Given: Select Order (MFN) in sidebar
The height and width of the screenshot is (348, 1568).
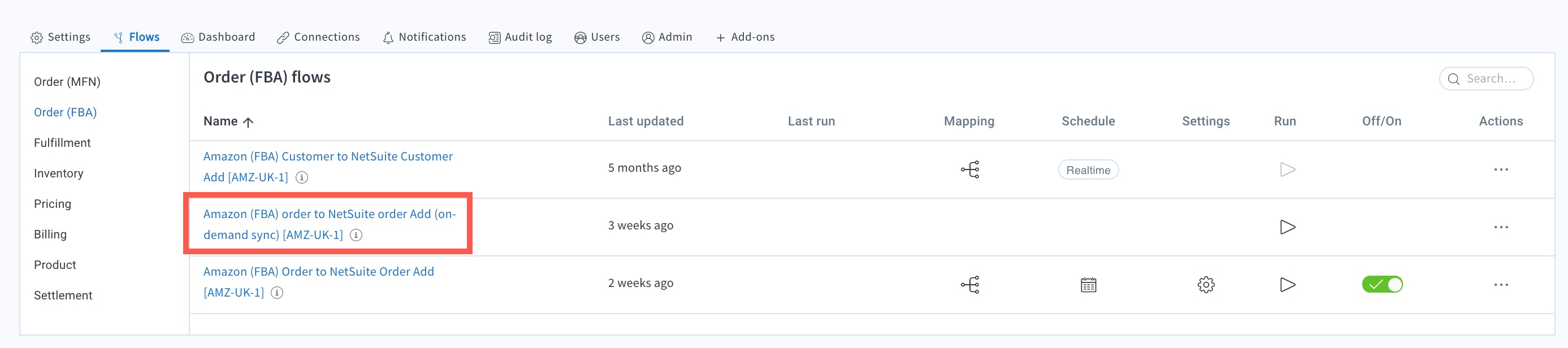Looking at the screenshot, I should [x=67, y=81].
